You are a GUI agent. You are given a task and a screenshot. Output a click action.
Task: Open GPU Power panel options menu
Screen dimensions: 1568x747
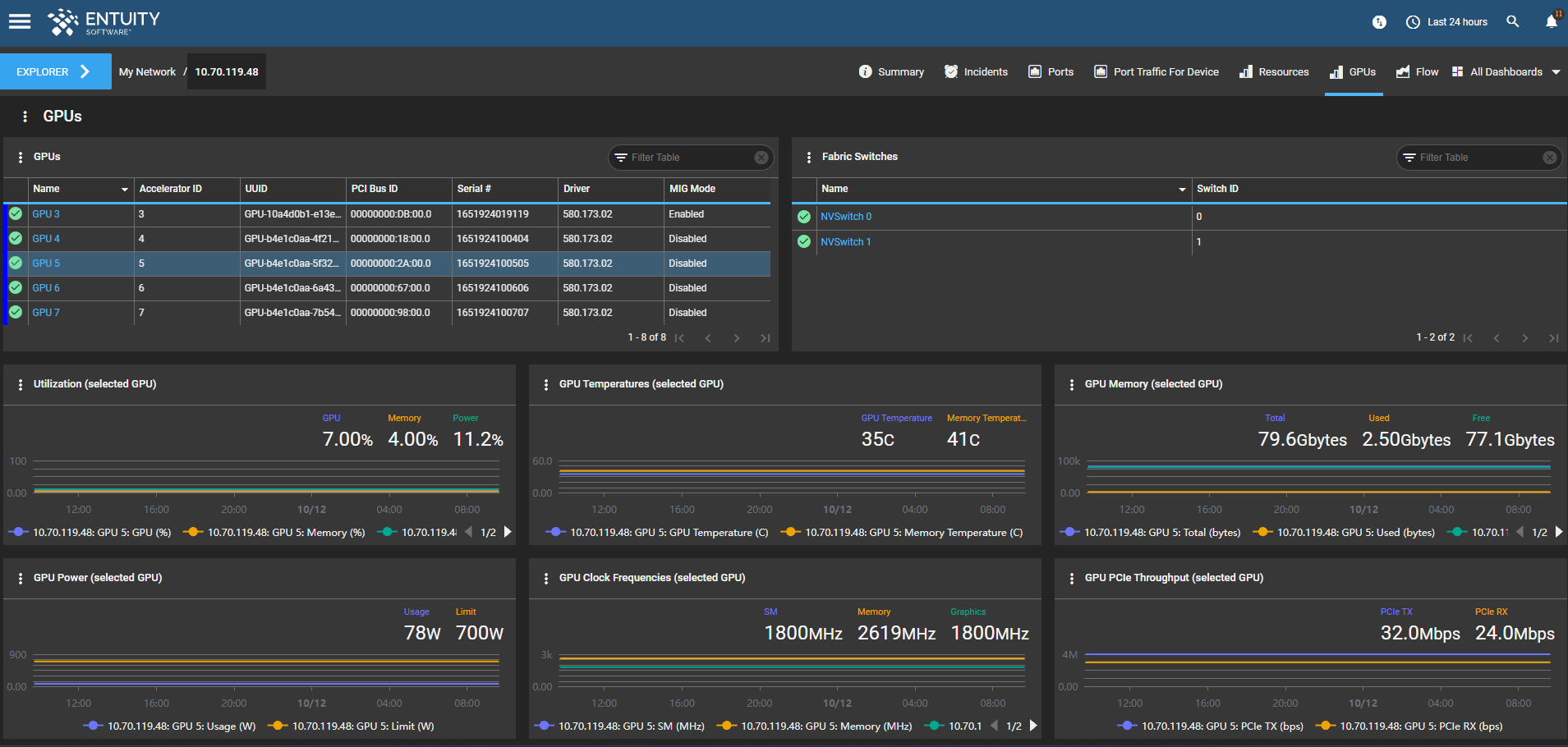[x=21, y=578]
